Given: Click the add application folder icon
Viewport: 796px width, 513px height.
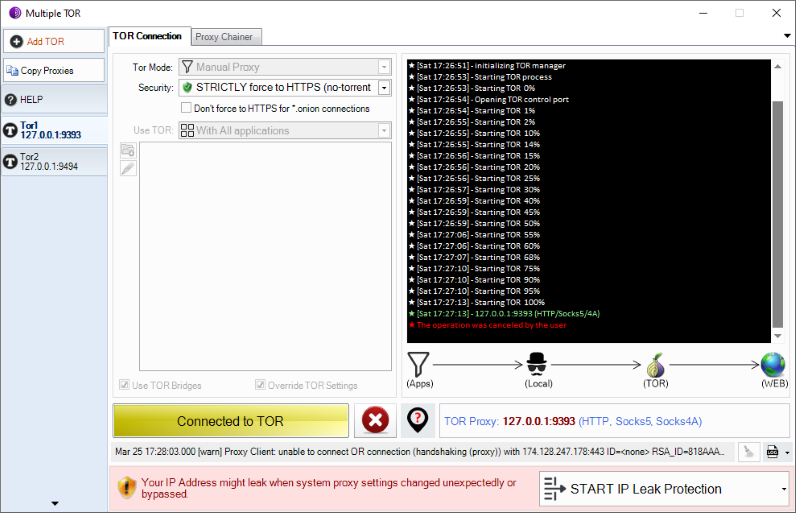Looking at the screenshot, I should [128, 150].
